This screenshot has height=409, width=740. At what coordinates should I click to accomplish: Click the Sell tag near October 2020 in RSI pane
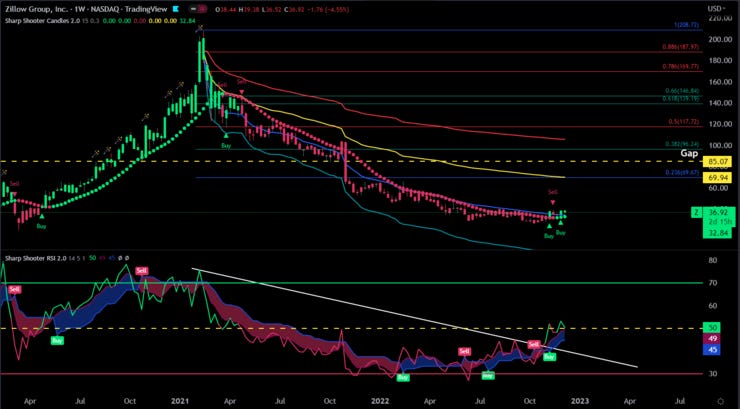click(x=141, y=271)
